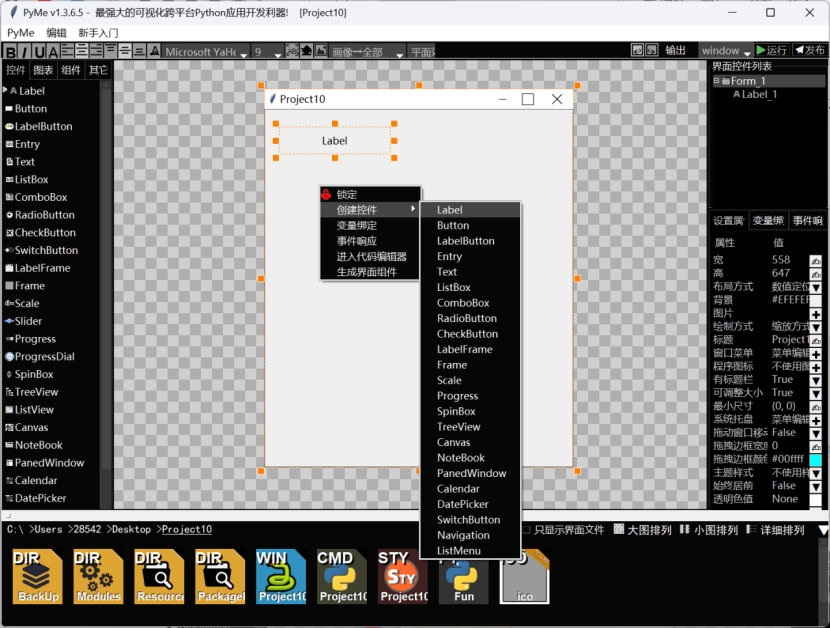Click the edit icon for 标题 property

pos(816,340)
